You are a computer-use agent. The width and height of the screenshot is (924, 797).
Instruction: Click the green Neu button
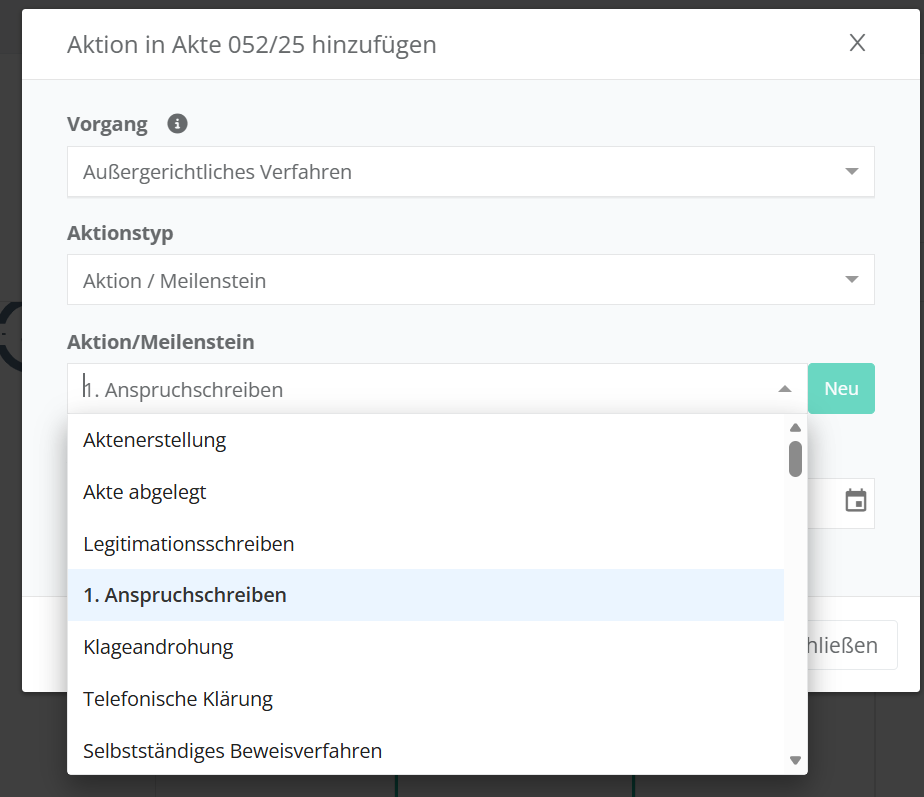tap(841, 389)
